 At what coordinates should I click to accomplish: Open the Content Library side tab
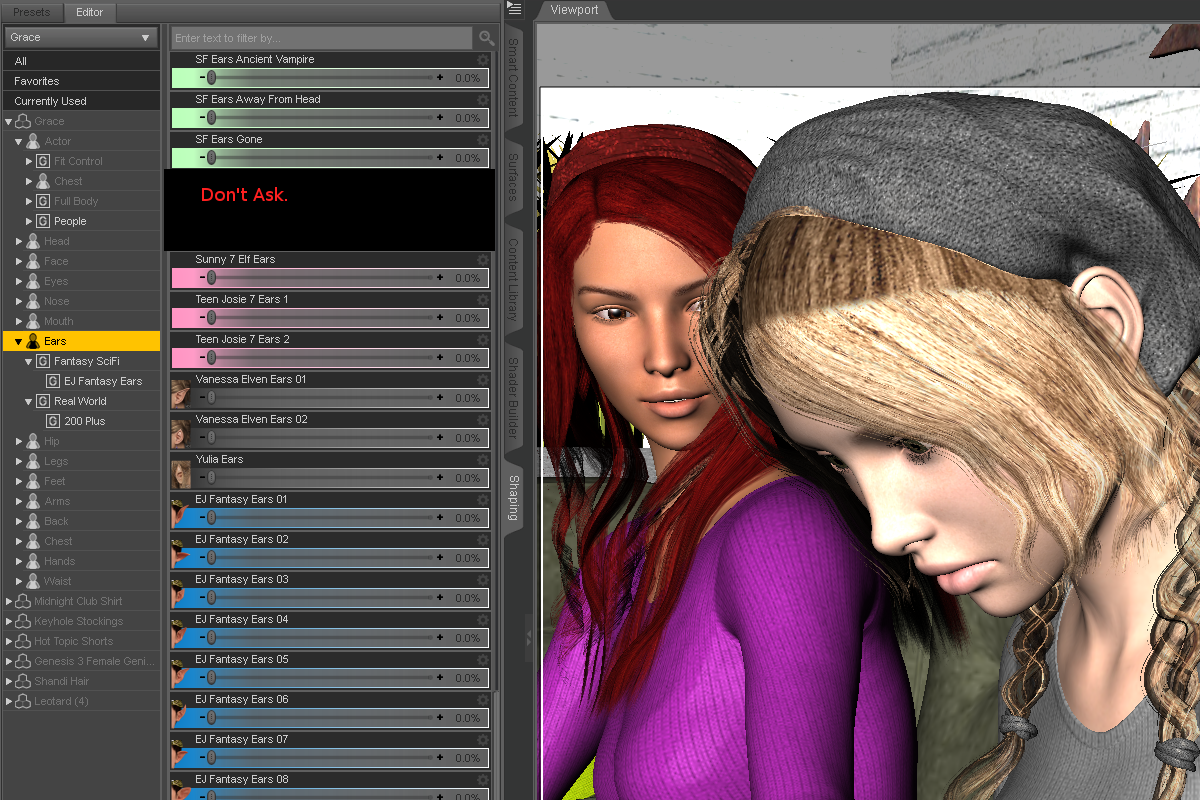[x=512, y=279]
